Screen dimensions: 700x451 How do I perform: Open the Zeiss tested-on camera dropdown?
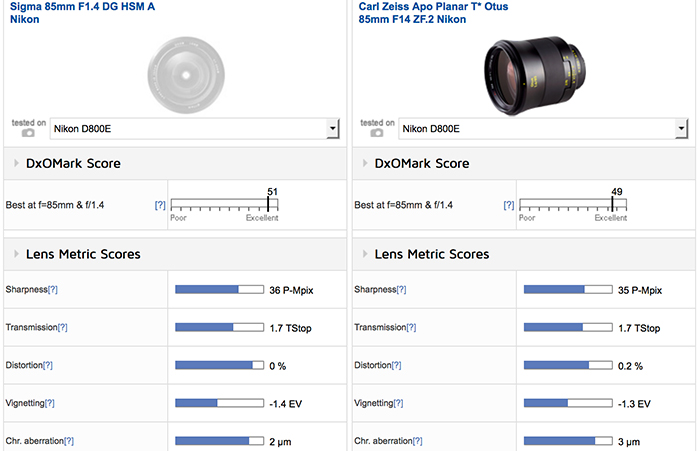point(543,129)
